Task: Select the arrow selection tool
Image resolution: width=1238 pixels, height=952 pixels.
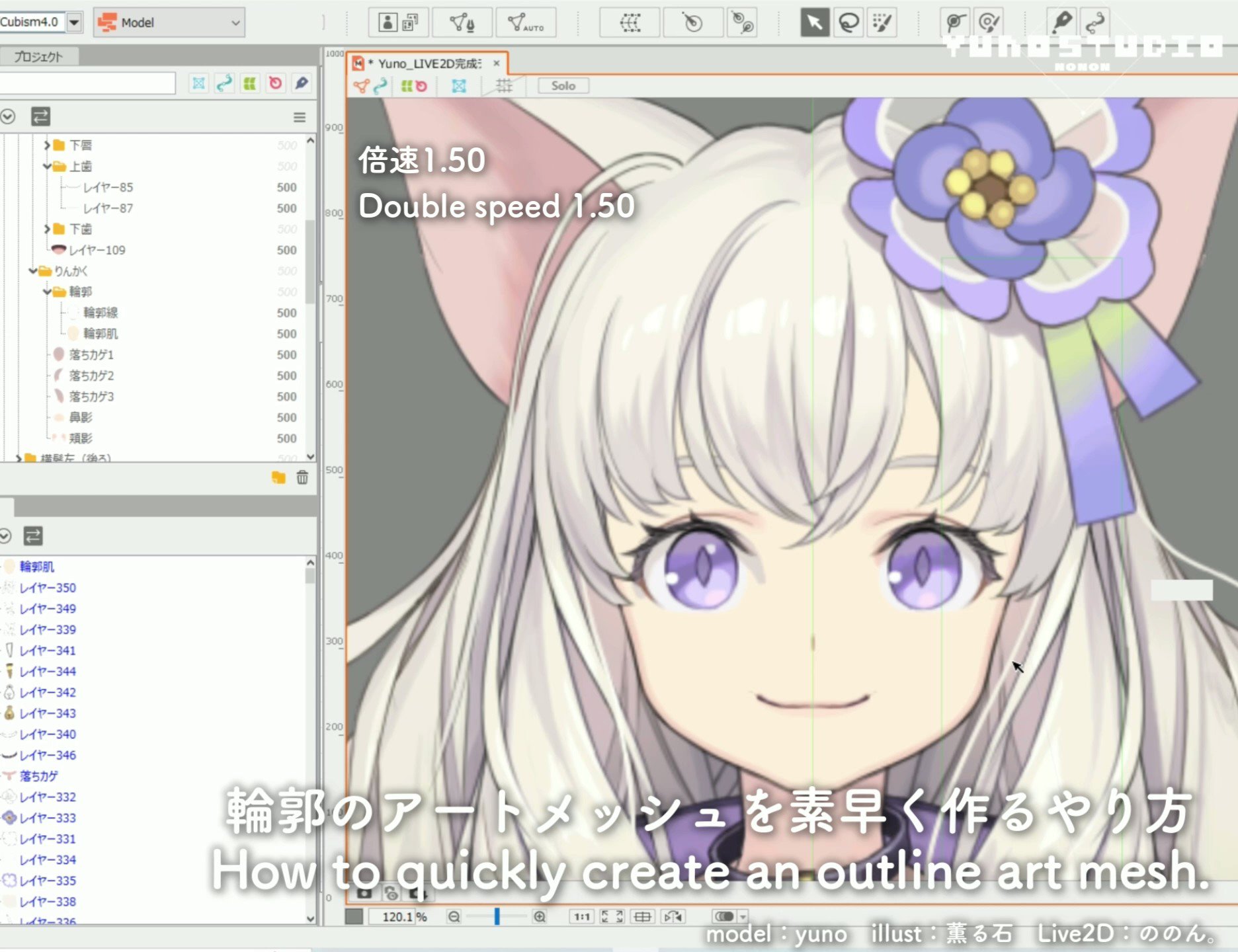Action: click(x=814, y=23)
